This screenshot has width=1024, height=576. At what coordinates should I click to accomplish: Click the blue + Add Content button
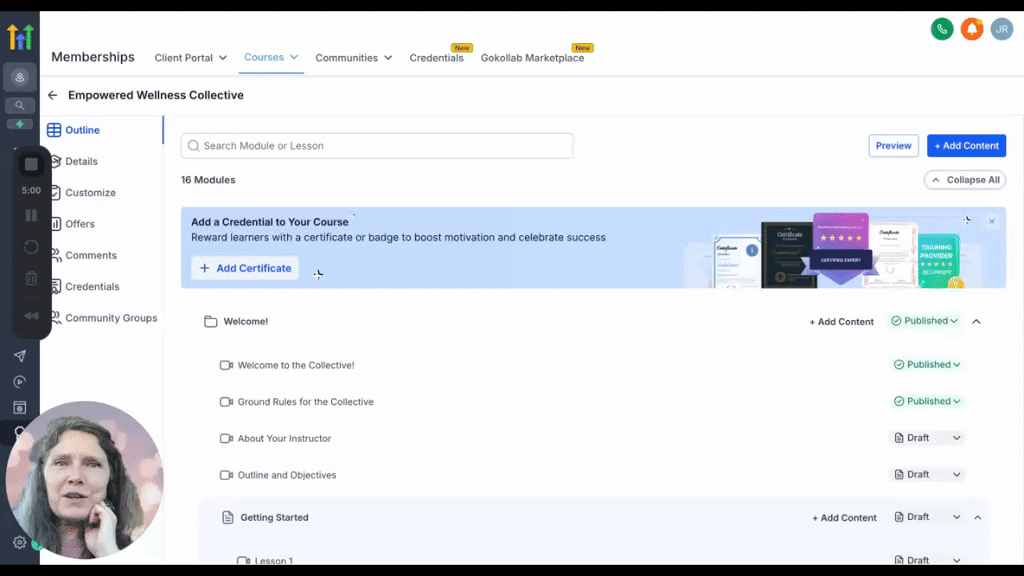click(x=966, y=146)
